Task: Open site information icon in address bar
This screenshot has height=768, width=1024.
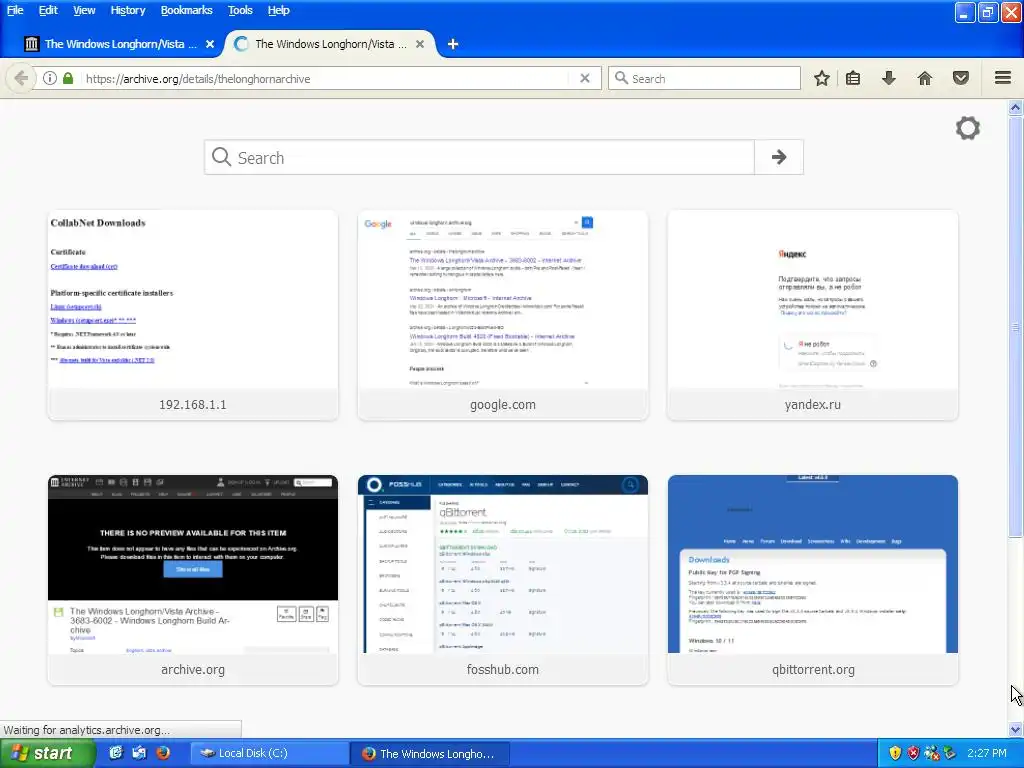Action: point(50,78)
